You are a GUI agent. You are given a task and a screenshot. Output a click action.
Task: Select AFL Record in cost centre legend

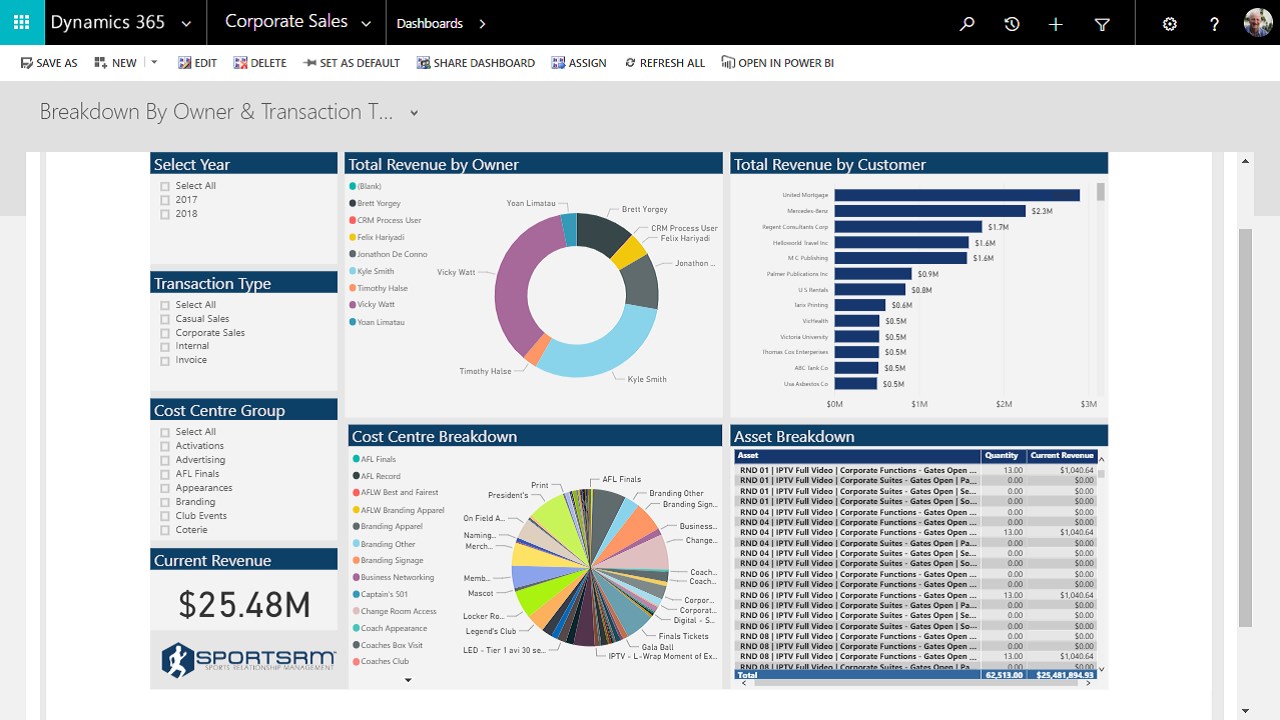[380, 476]
